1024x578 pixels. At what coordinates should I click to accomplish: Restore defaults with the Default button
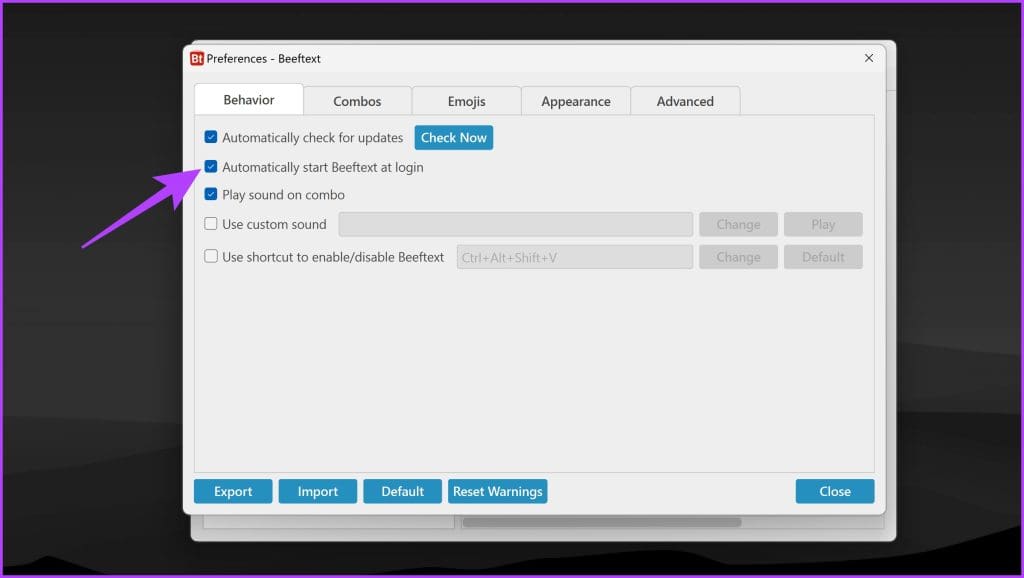point(403,491)
